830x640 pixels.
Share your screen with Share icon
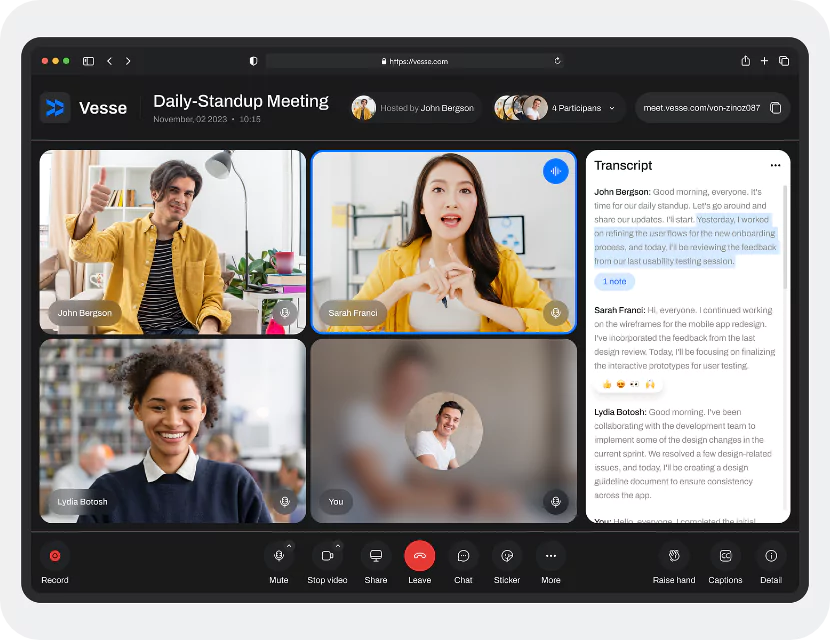(376, 556)
